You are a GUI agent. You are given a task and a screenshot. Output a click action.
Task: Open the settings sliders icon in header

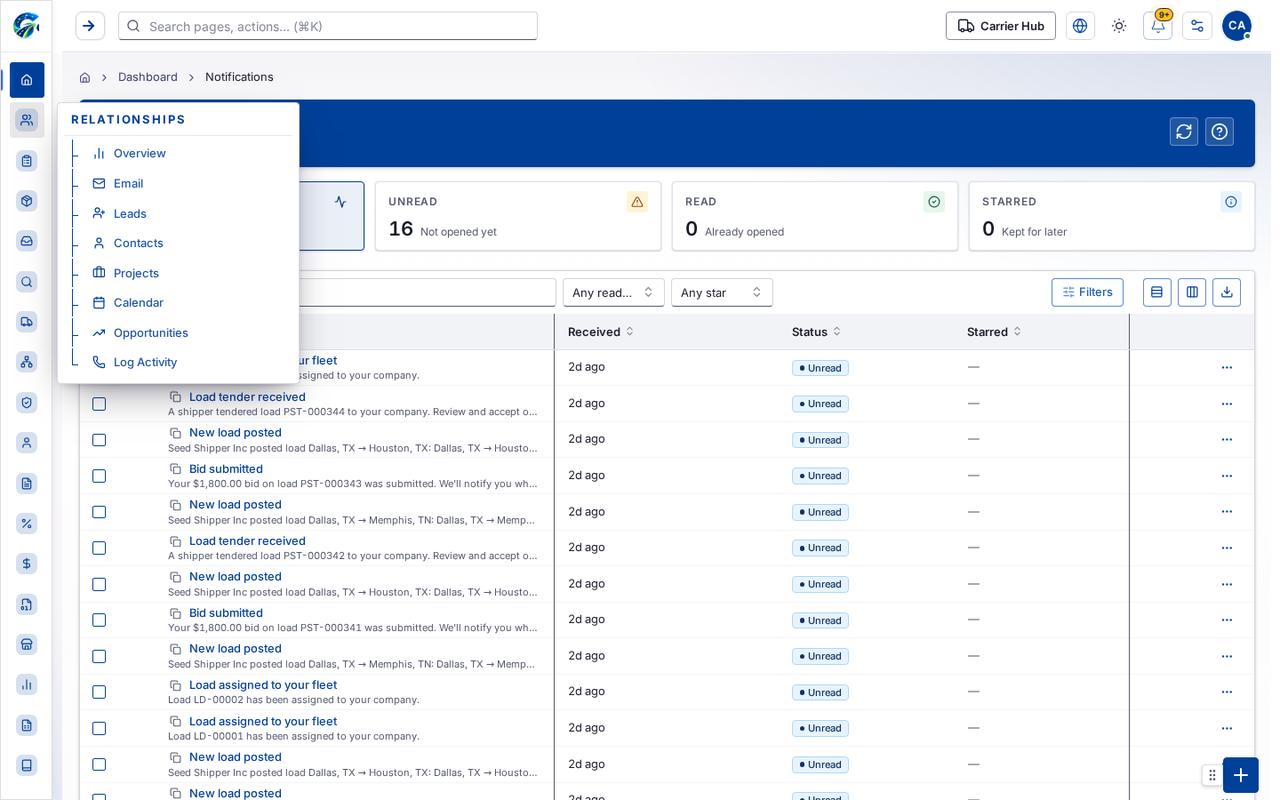coord(1197,26)
